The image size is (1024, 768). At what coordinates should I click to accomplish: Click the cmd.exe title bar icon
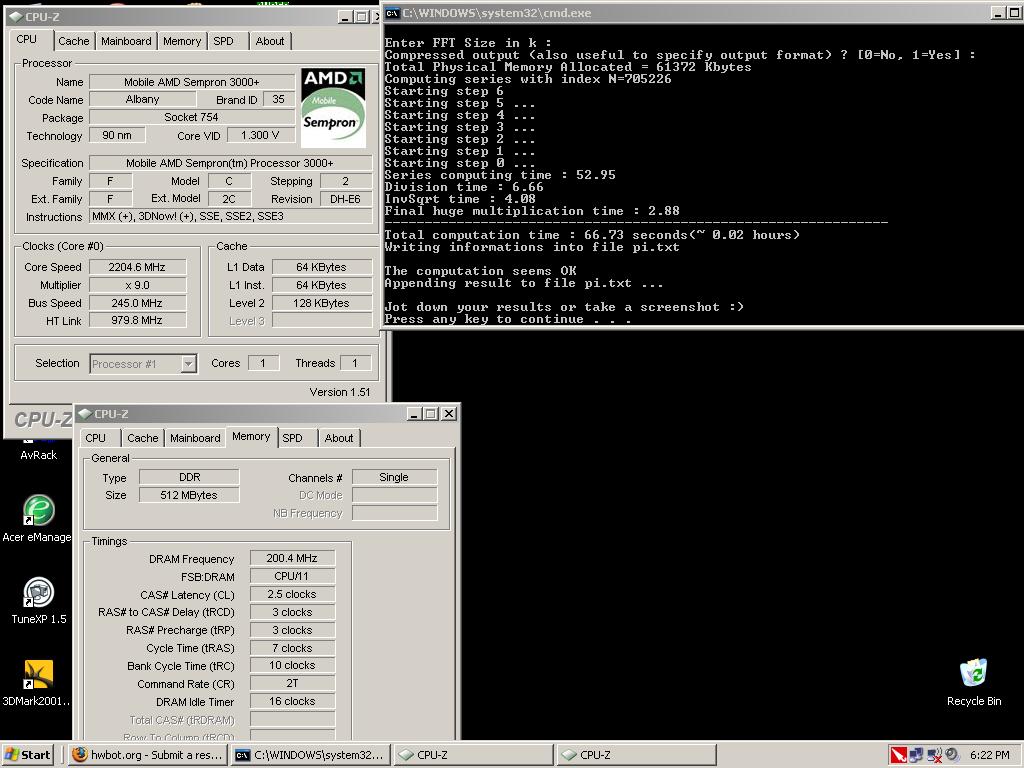tap(392, 12)
